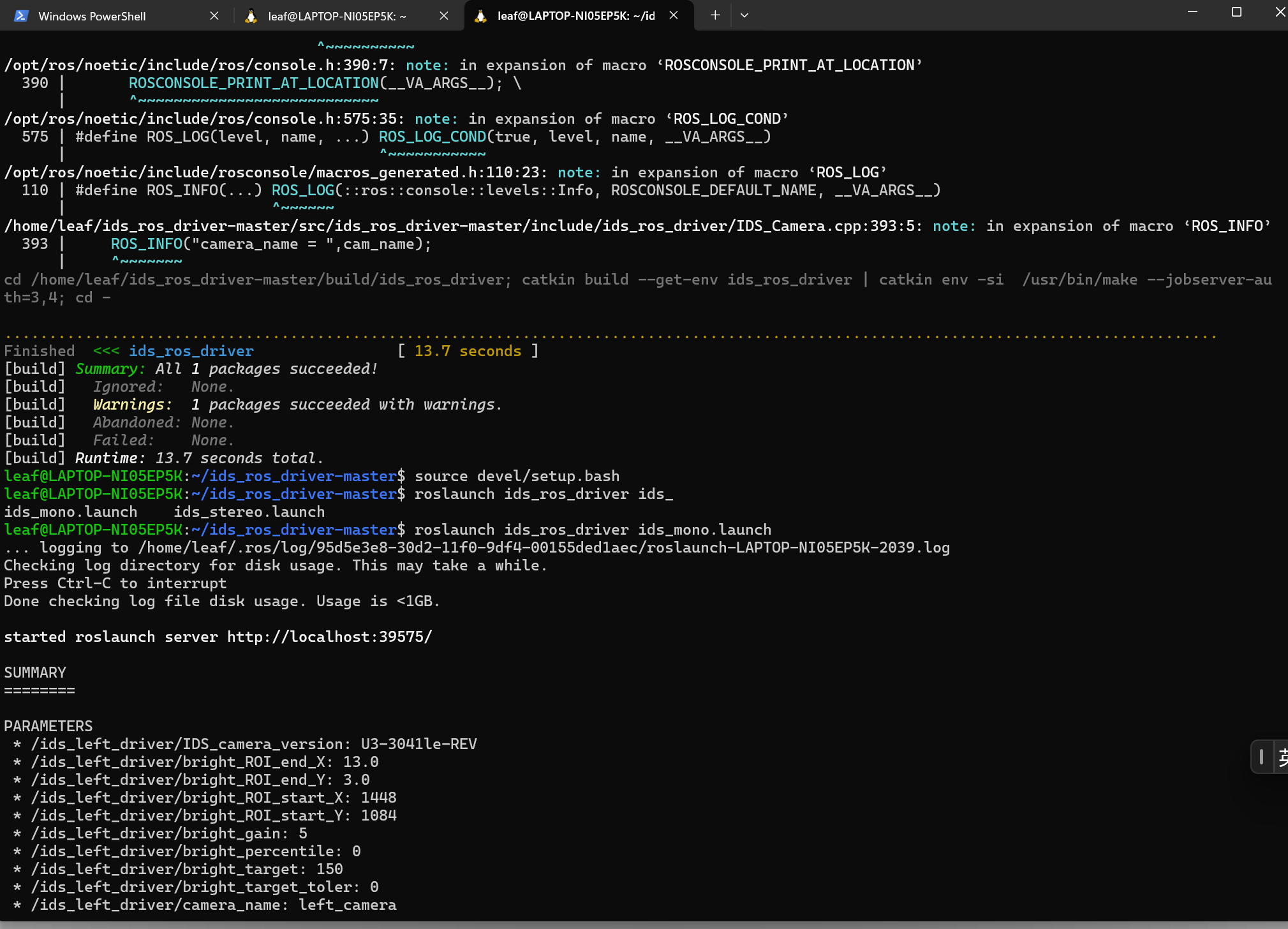Open the http://localhost:39575/ server link

coord(329,637)
